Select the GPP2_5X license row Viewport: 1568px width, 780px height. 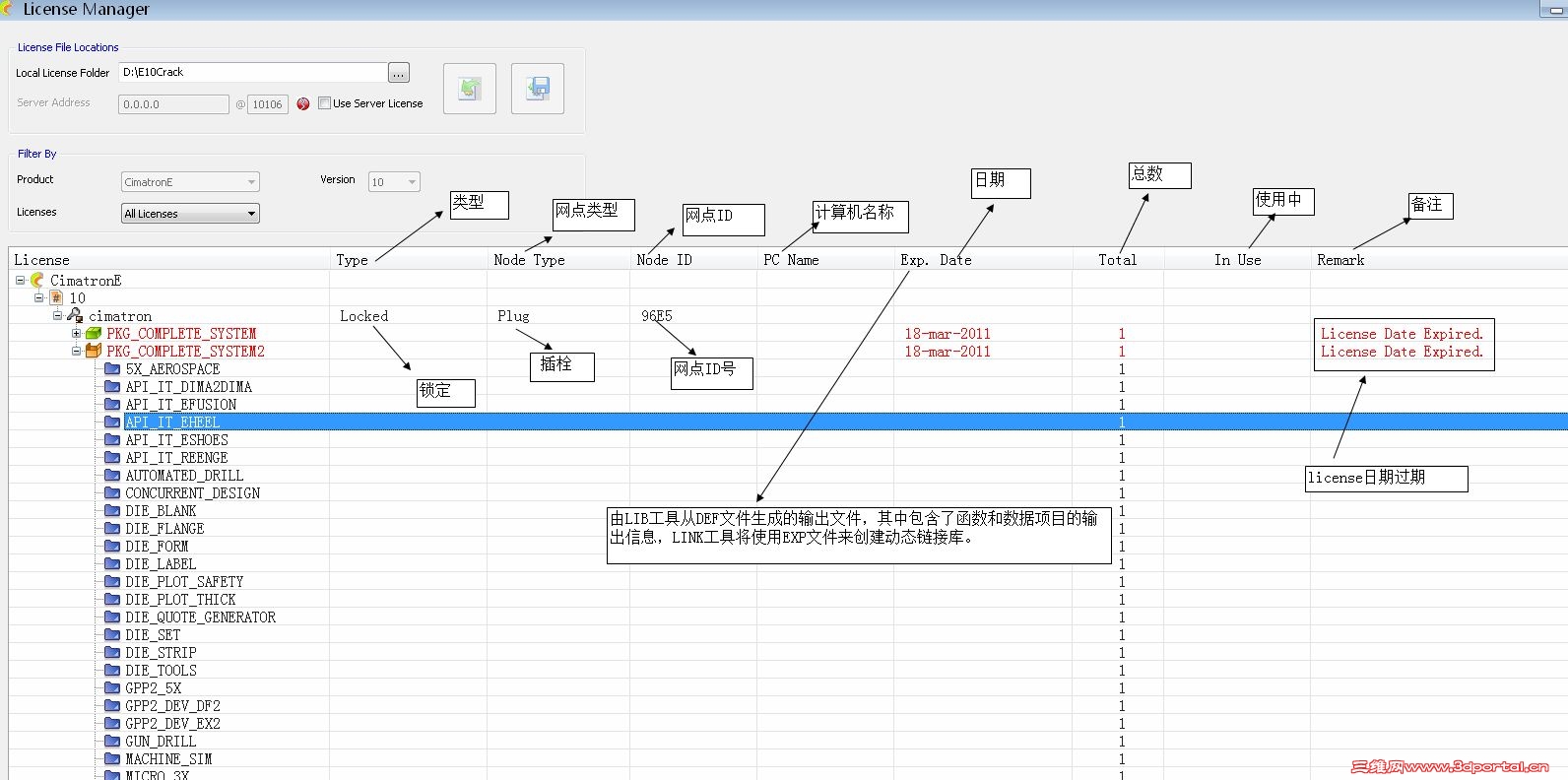[788, 688]
